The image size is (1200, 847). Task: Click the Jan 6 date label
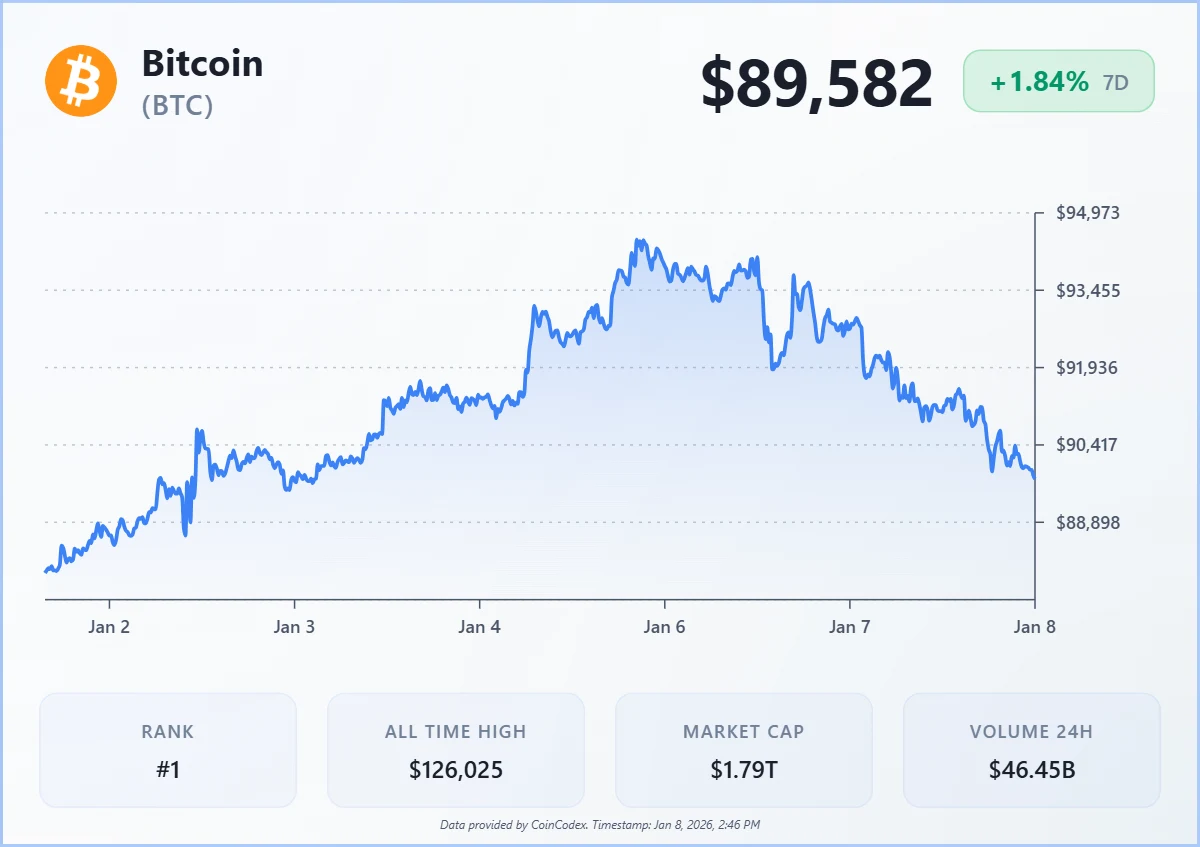tap(664, 627)
